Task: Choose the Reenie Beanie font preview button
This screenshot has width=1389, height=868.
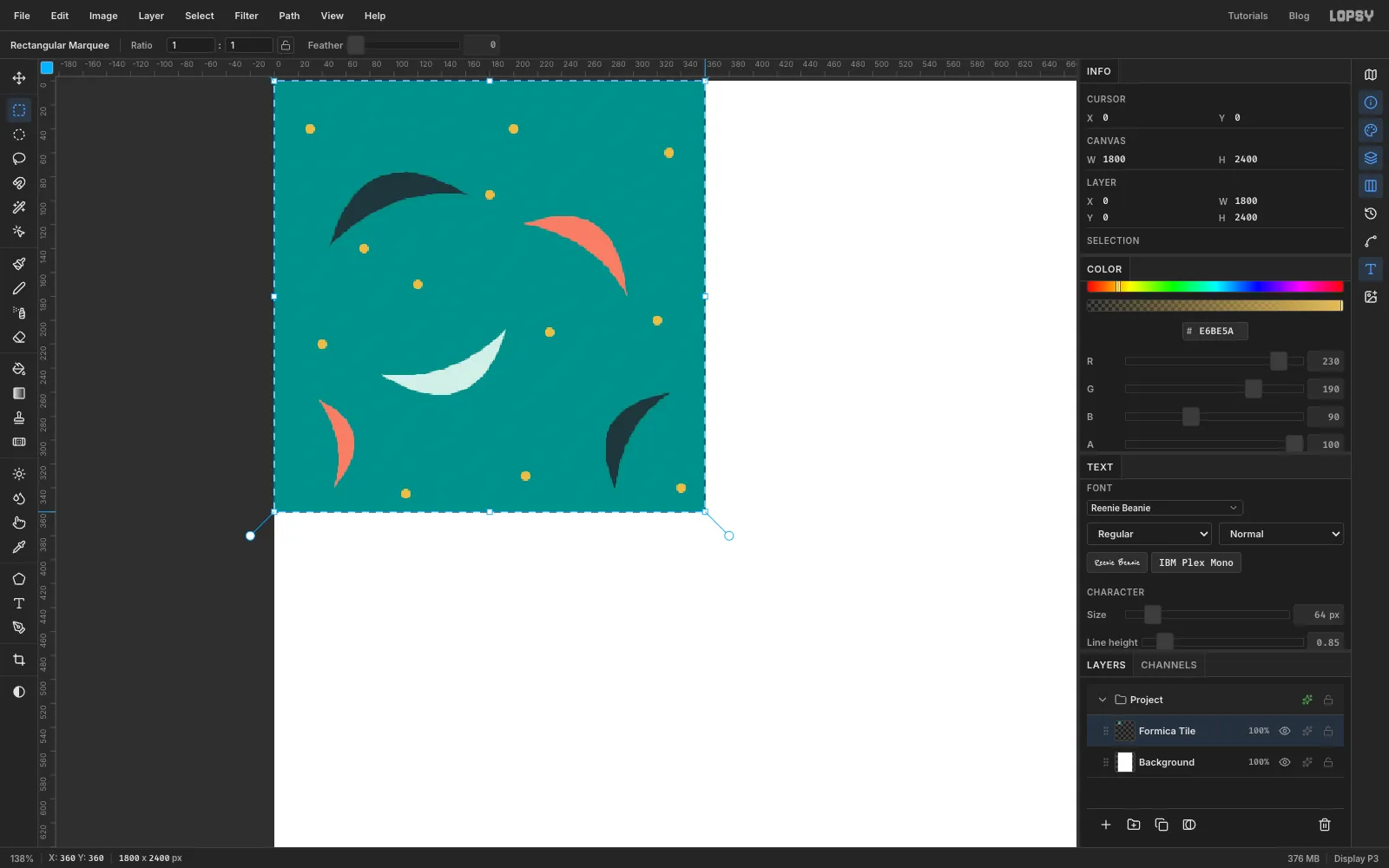Action: click(1116, 562)
